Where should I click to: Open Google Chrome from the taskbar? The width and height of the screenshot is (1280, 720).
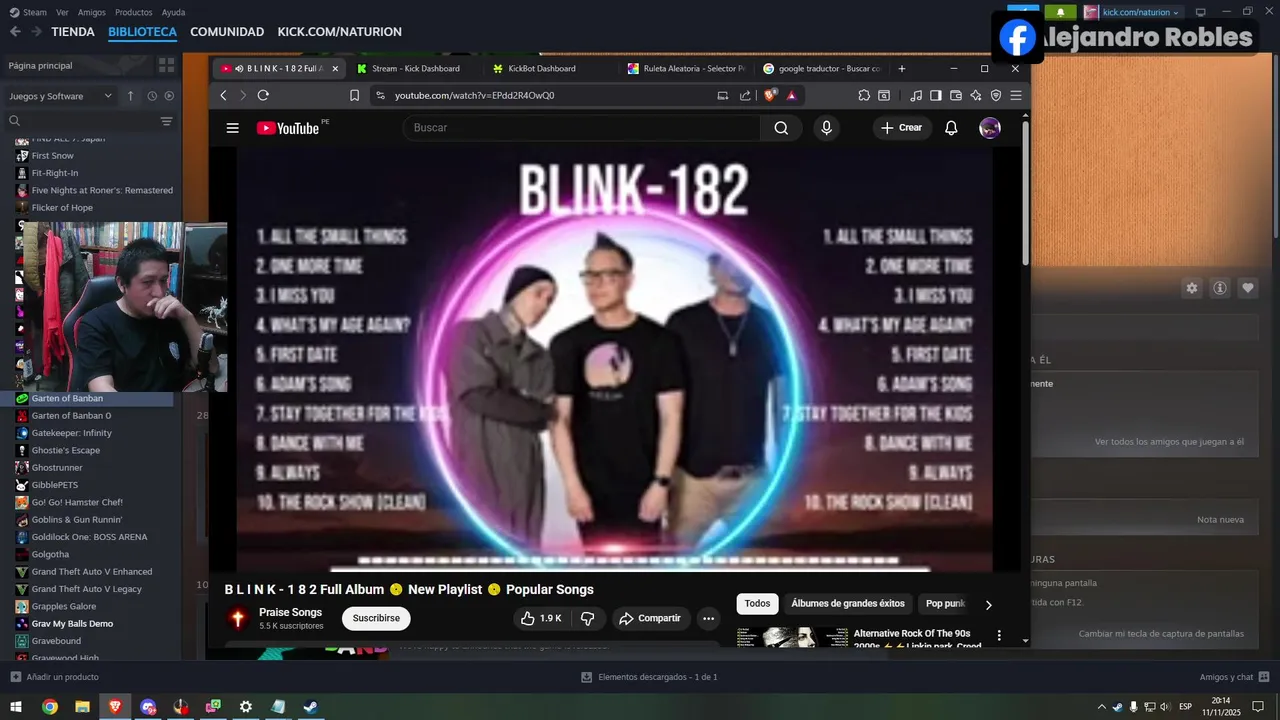click(49, 706)
